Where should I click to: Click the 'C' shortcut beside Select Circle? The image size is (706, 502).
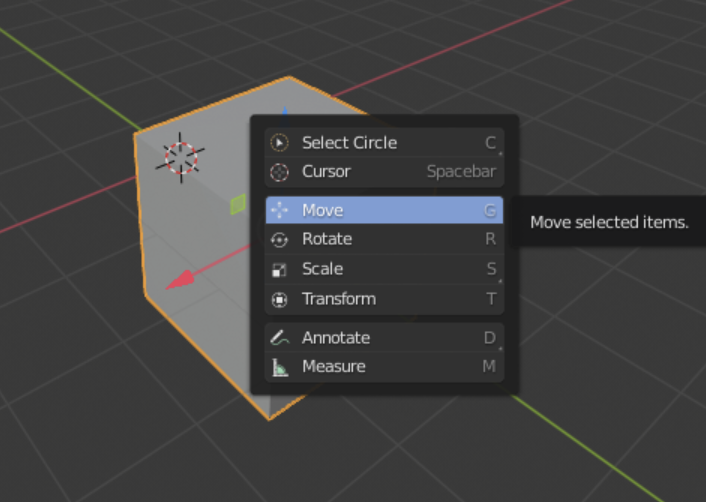click(490, 143)
